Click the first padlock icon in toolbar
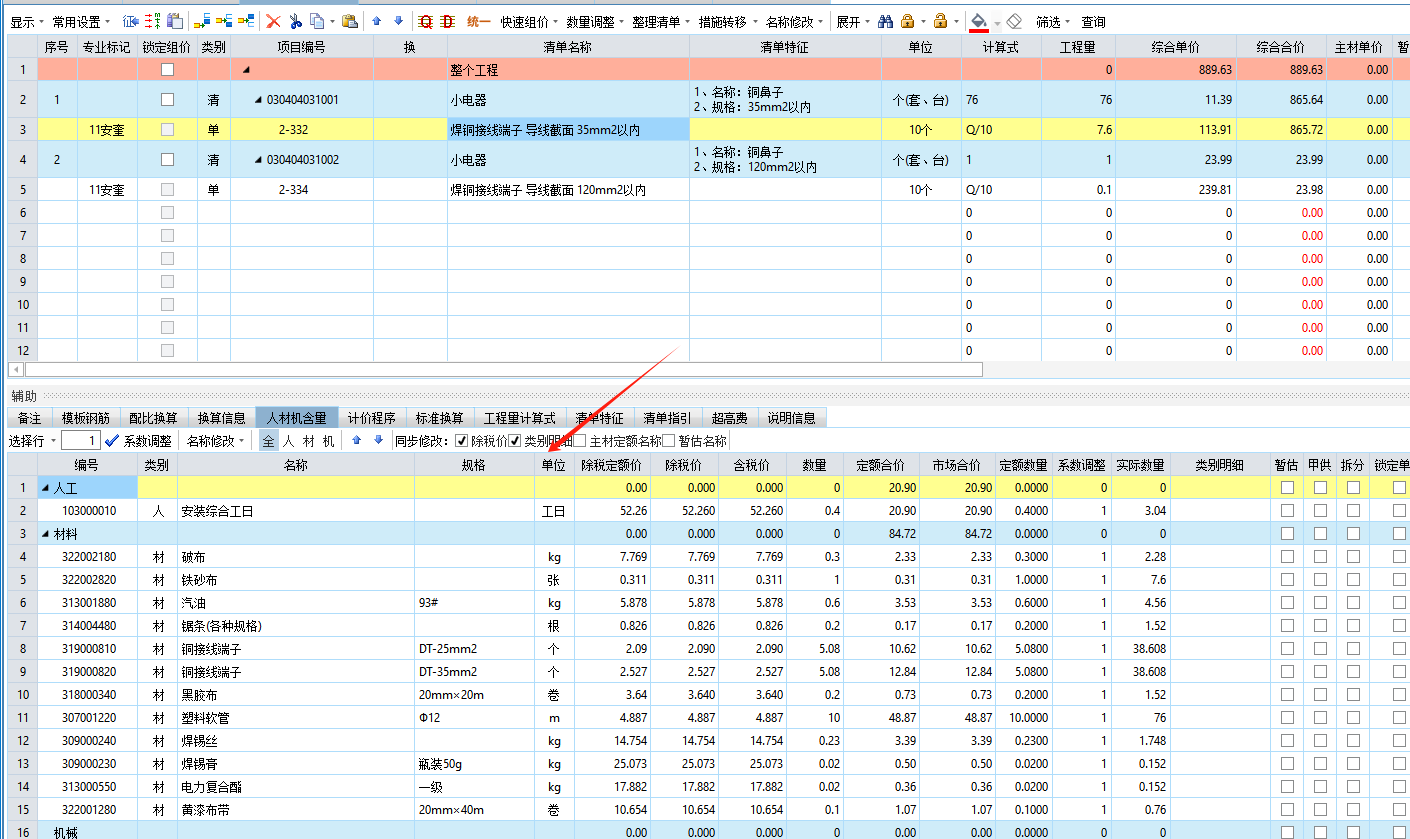The height and width of the screenshot is (839, 1410). [907, 21]
